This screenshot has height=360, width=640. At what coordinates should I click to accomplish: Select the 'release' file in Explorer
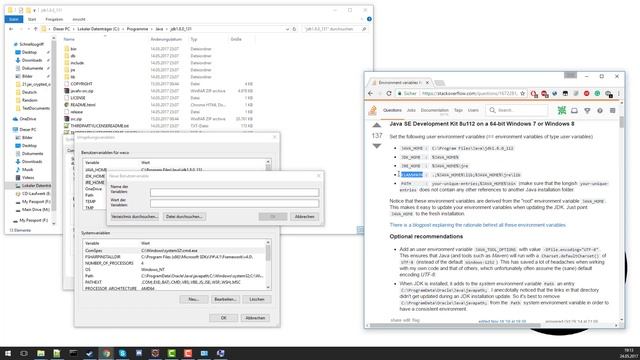pyautogui.click(x=76, y=111)
